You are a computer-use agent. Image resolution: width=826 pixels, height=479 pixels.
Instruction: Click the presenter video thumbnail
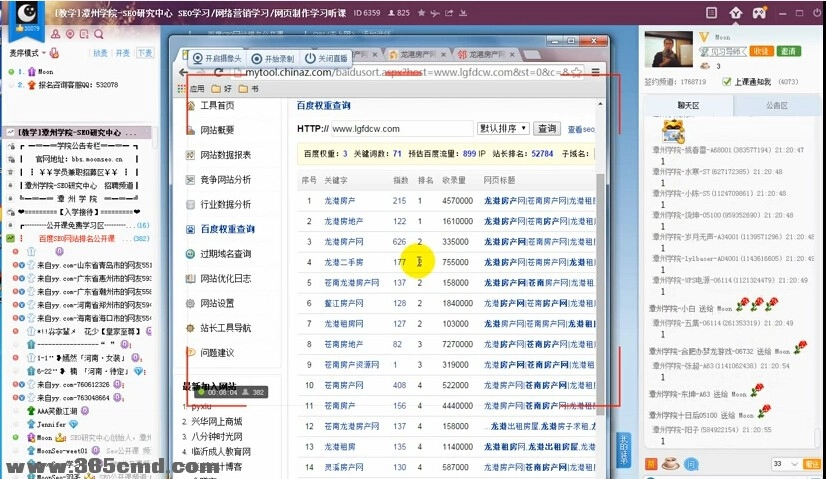(x=668, y=49)
